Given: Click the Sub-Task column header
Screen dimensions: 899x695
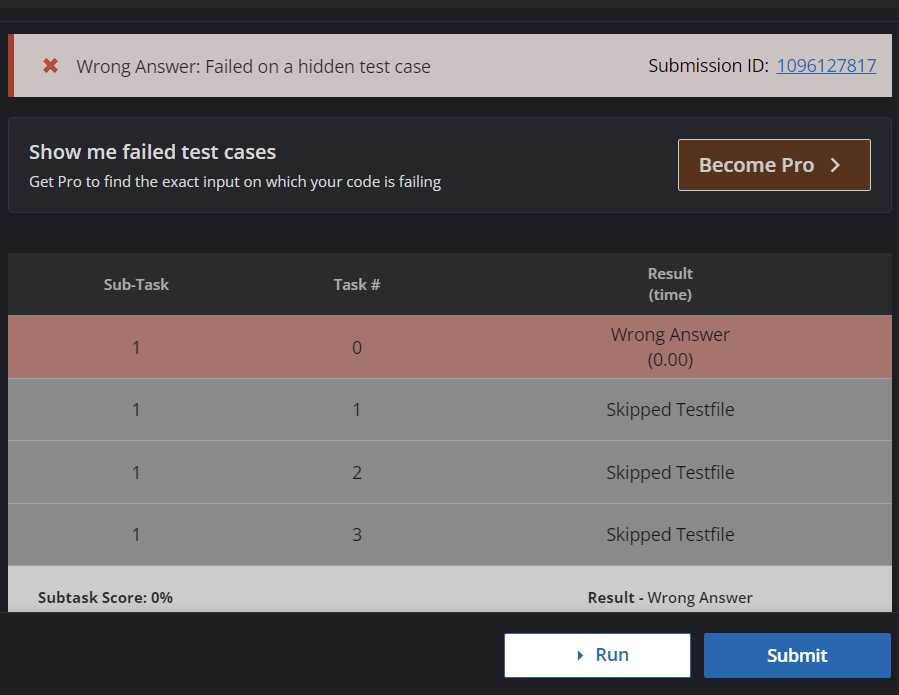Looking at the screenshot, I should 136,284.
